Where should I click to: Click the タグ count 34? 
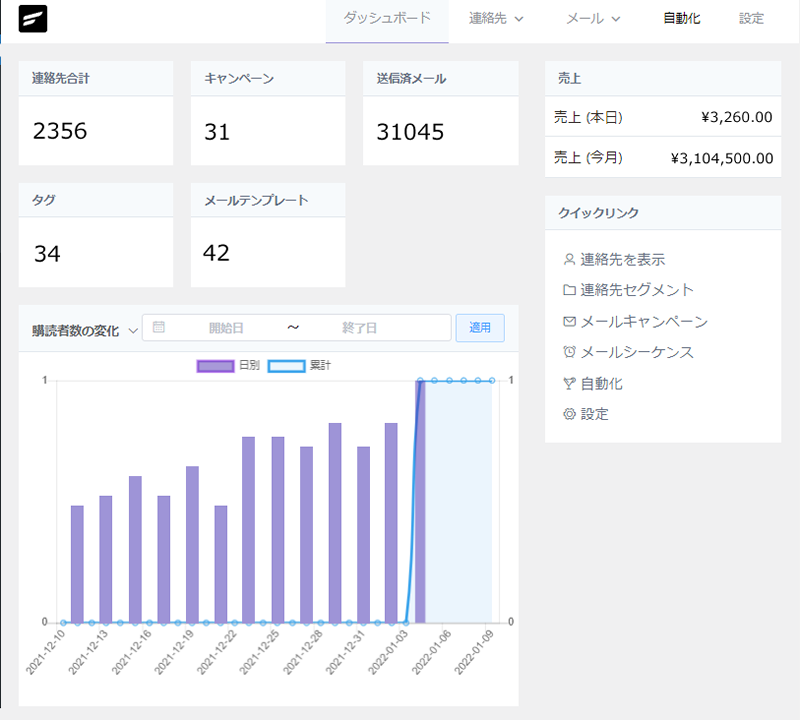[x=47, y=254]
